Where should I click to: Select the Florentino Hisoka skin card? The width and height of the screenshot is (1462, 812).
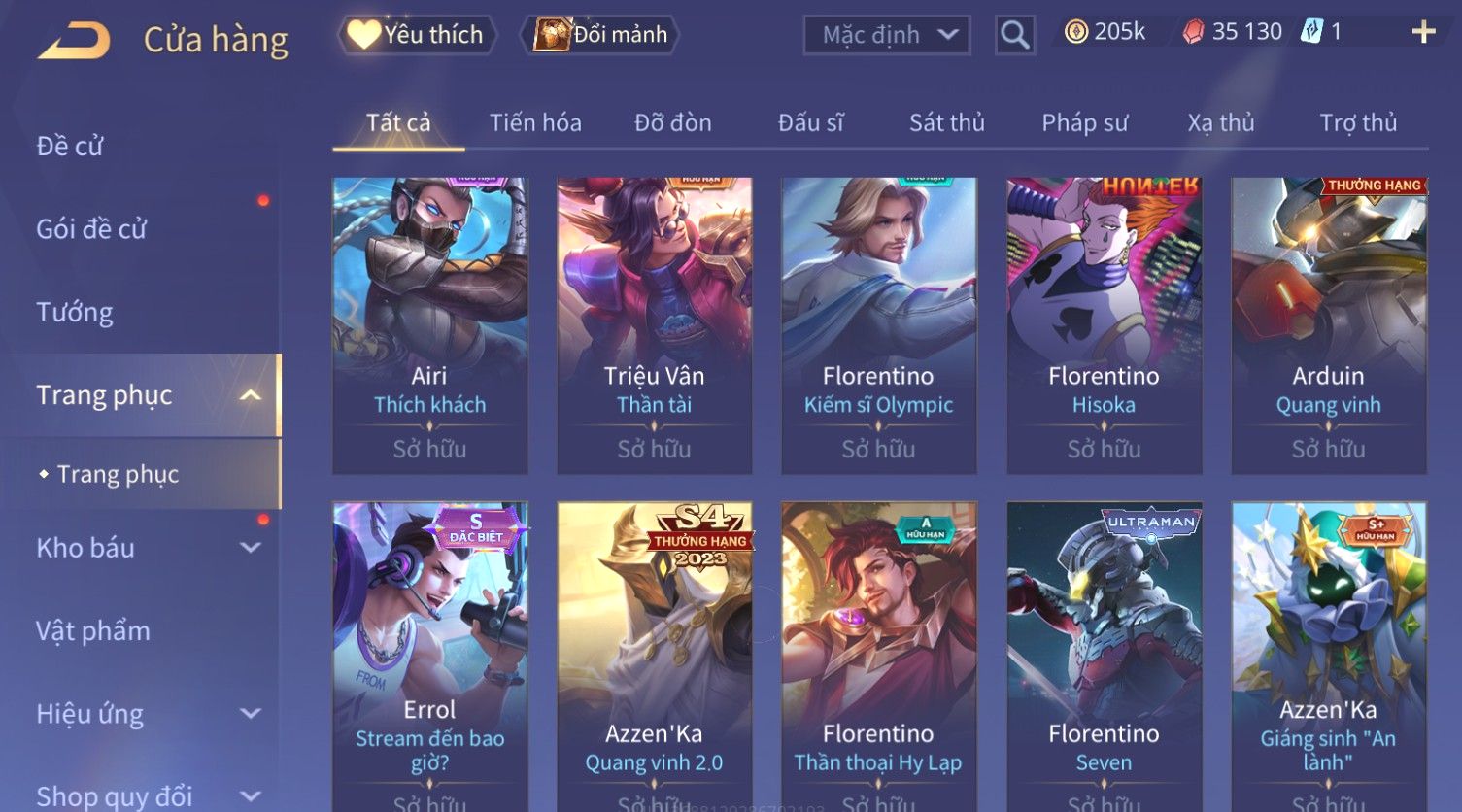pos(1104,325)
